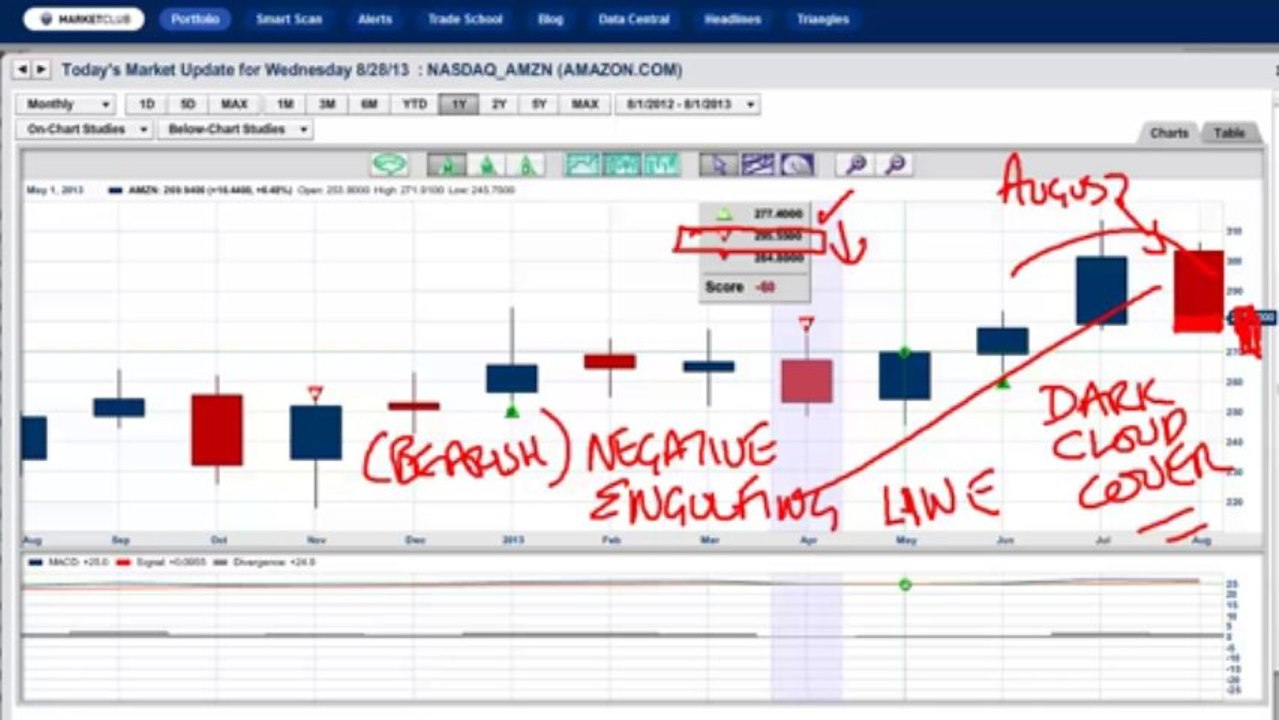
Task: Open the chart comment bubble tool
Action: pyautogui.click(x=389, y=165)
